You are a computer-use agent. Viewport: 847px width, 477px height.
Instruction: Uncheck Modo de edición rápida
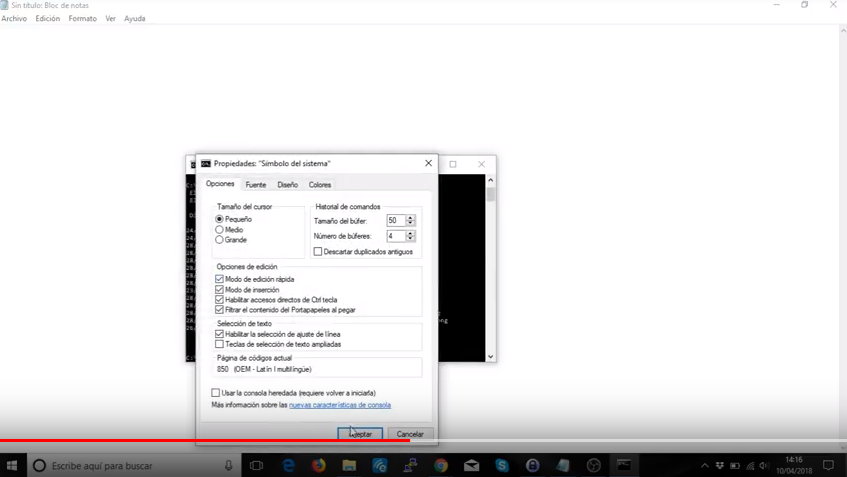pyautogui.click(x=220, y=279)
